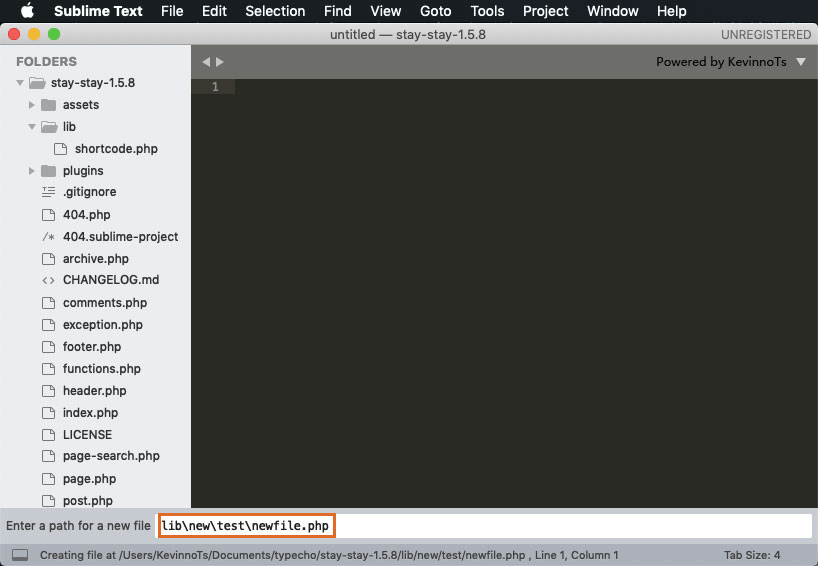Open exception.php from the sidebar

(x=103, y=324)
